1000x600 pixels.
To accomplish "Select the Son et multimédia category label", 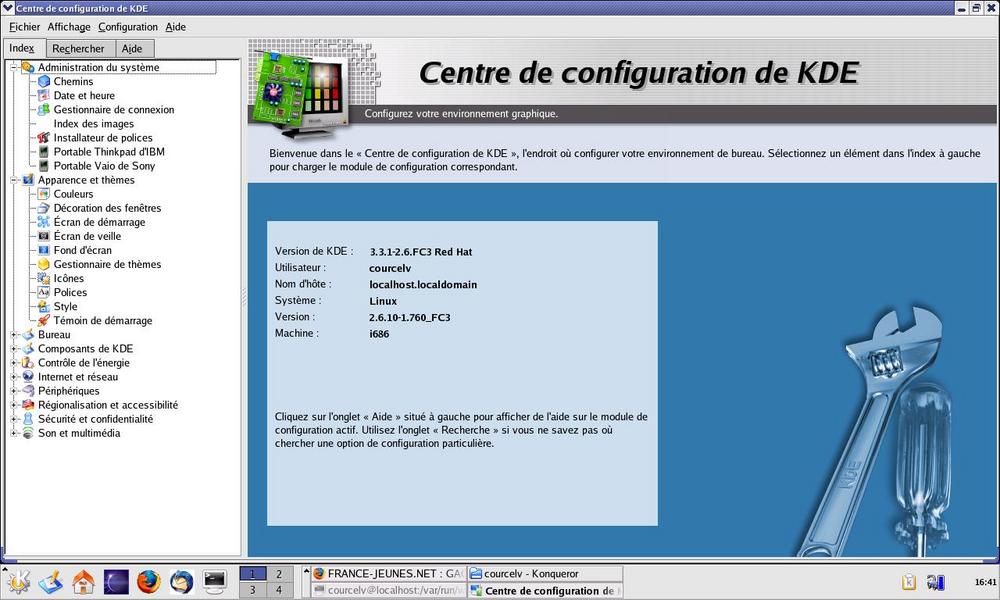I will tap(79, 433).
